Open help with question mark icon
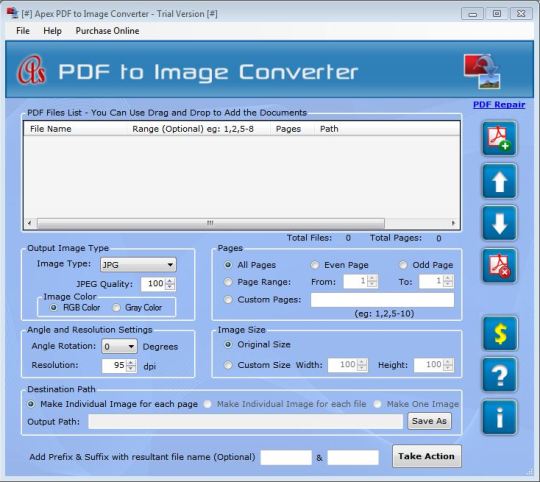 coord(500,375)
